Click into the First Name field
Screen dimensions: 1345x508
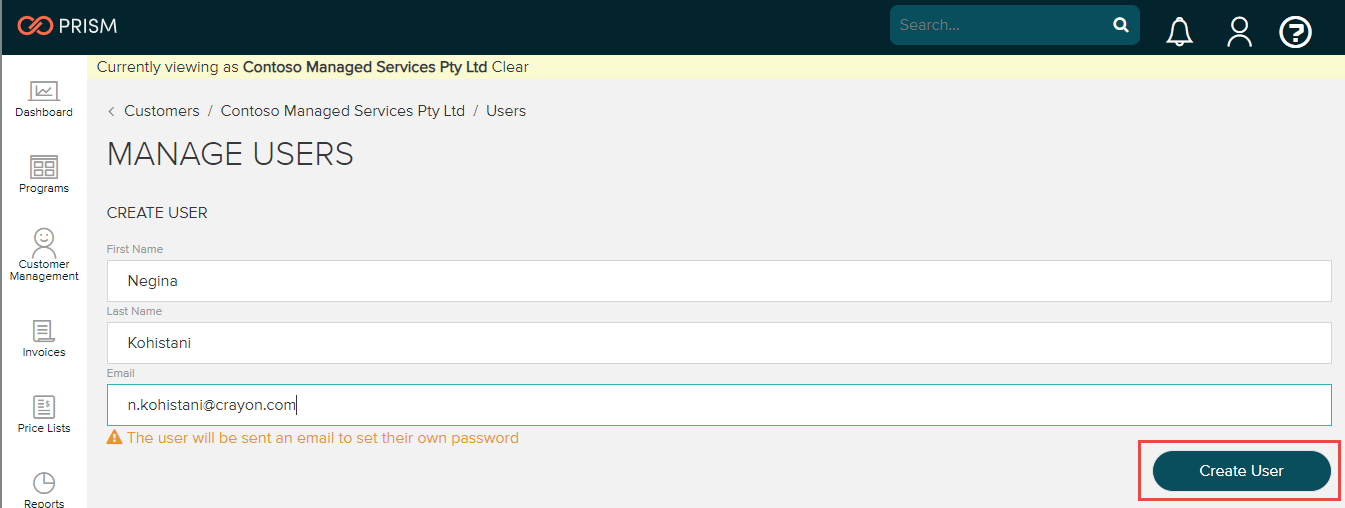(719, 281)
